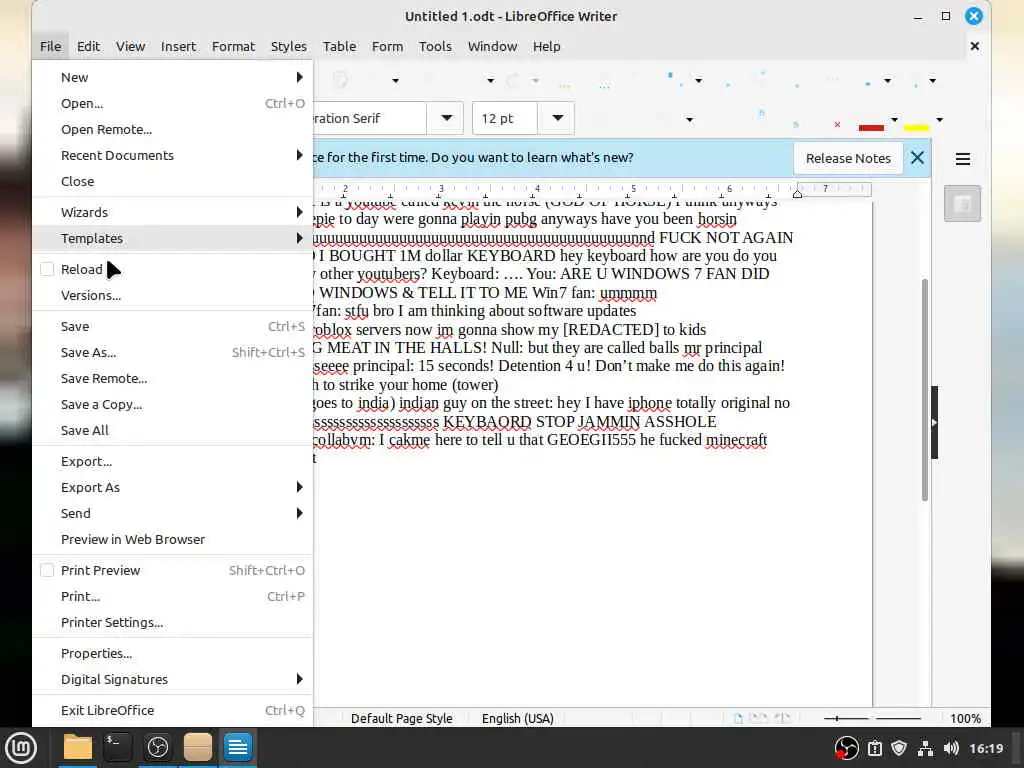The height and width of the screenshot is (768, 1024).
Task: Click Default Page Style in status bar
Action: [402, 718]
